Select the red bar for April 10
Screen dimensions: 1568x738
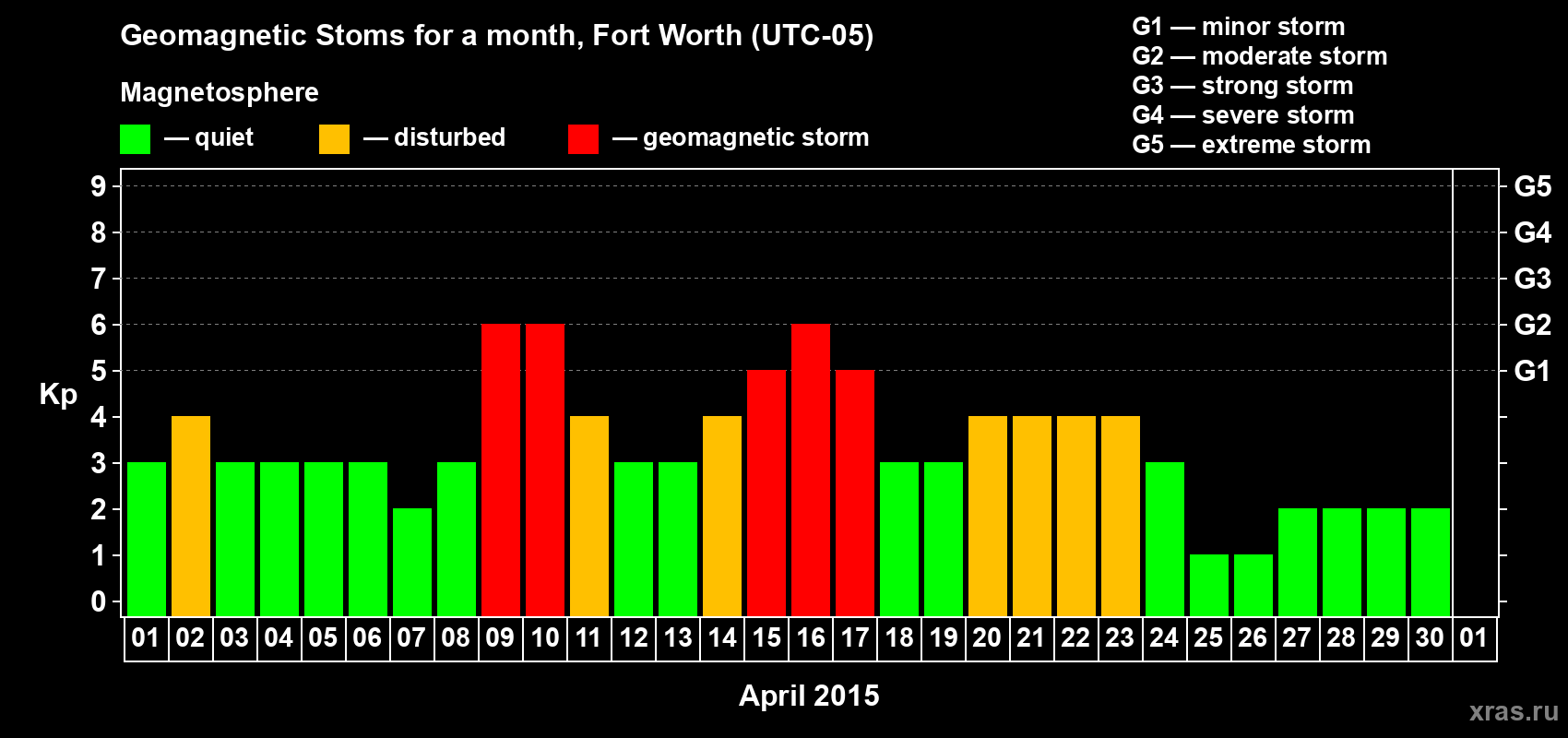point(545,470)
